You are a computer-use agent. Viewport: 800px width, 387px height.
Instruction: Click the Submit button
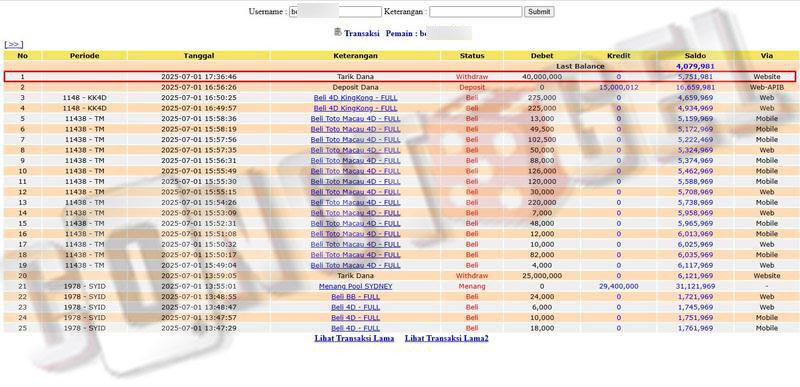(x=539, y=12)
